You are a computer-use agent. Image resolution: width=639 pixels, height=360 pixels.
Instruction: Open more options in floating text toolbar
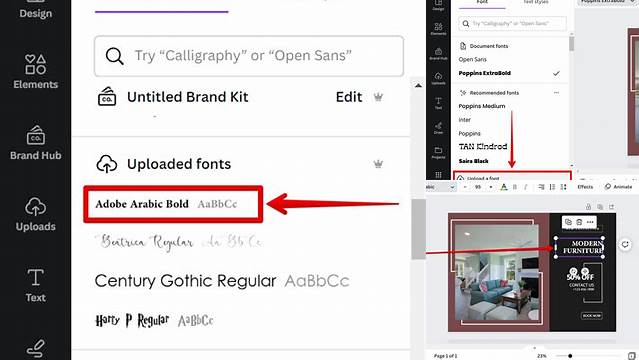[x=590, y=222]
